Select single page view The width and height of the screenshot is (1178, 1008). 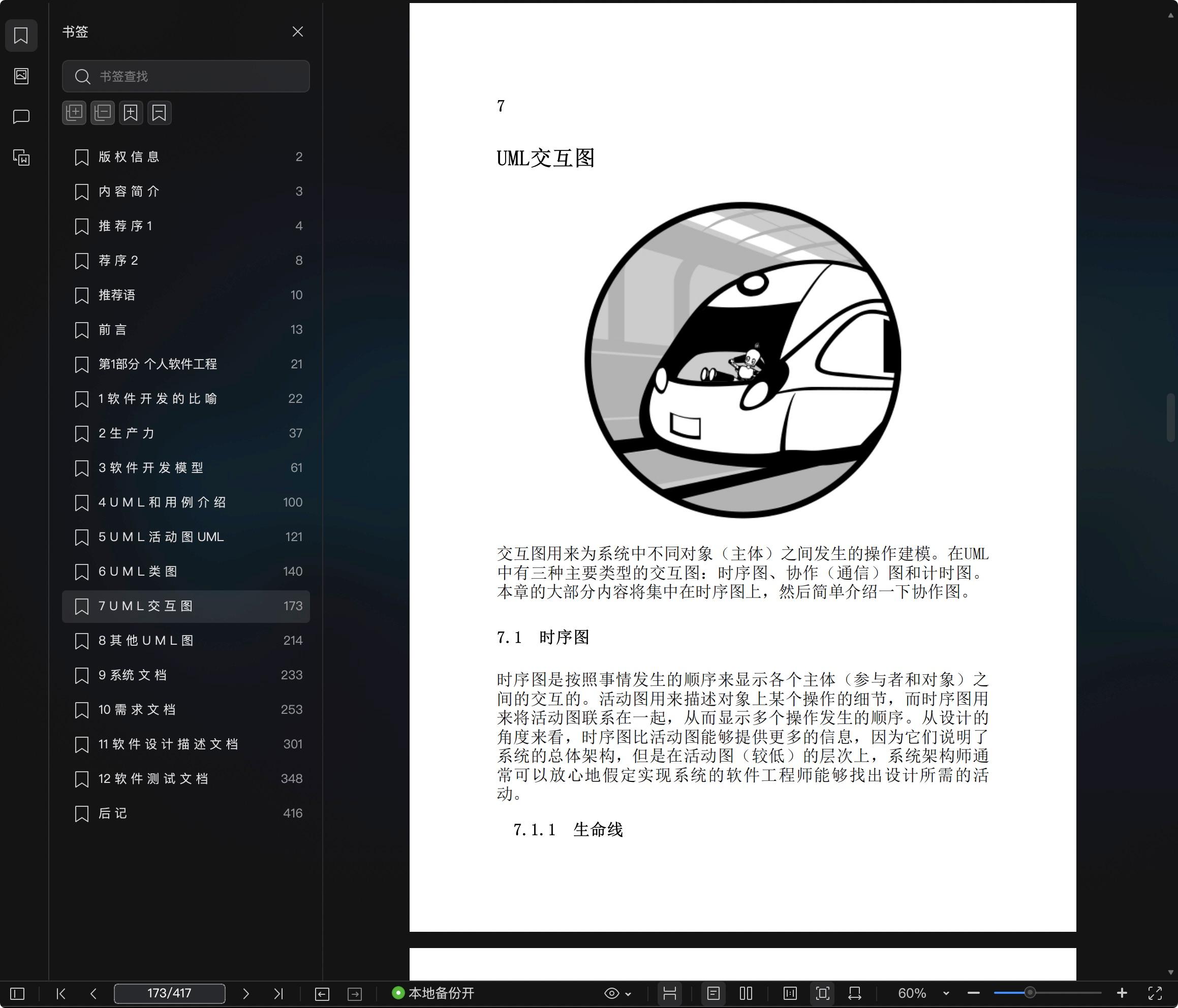click(714, 993)
